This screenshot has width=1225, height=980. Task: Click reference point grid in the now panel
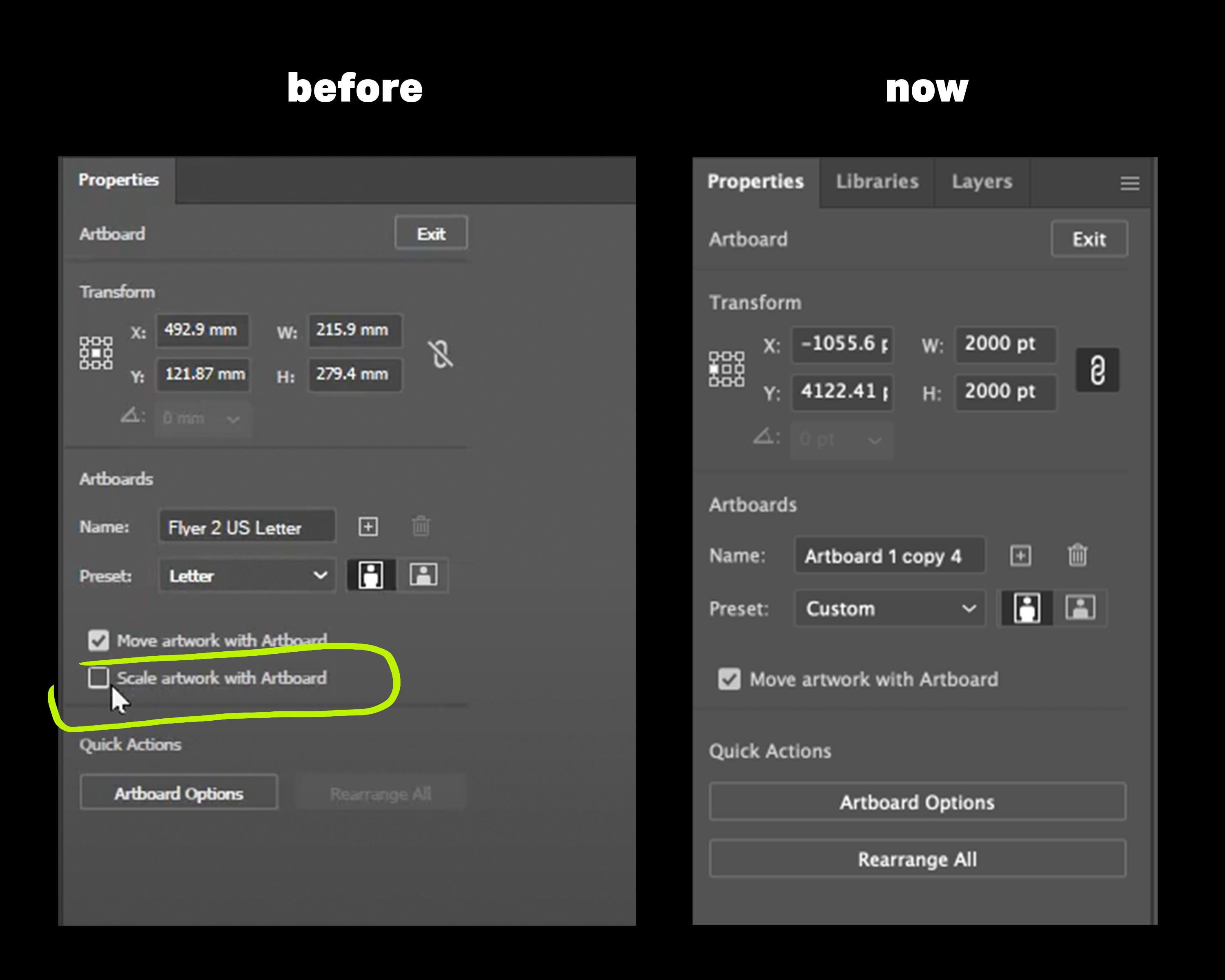(726, 369)
